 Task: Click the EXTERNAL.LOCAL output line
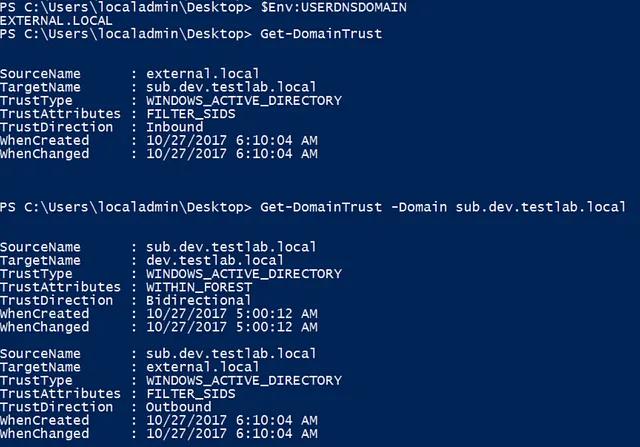[56, 21]
